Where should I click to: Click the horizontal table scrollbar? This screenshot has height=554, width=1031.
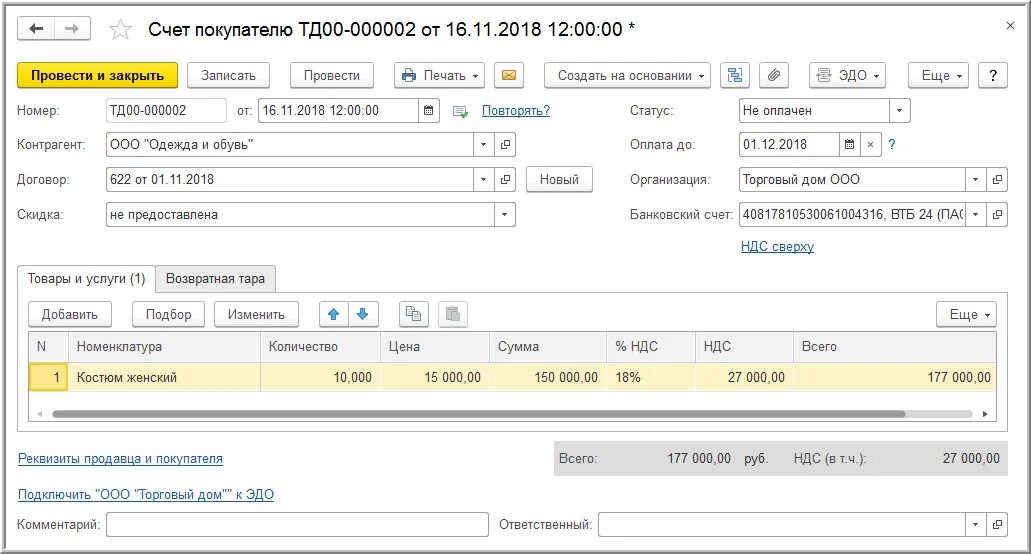(x=479, y=414)
